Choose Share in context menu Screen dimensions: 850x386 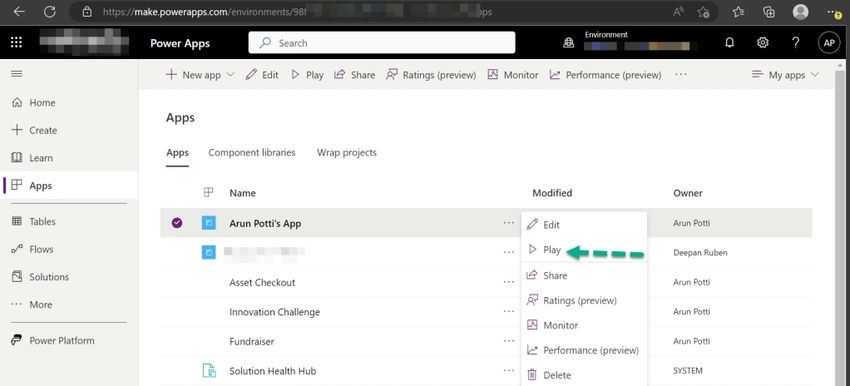point(584,275)
